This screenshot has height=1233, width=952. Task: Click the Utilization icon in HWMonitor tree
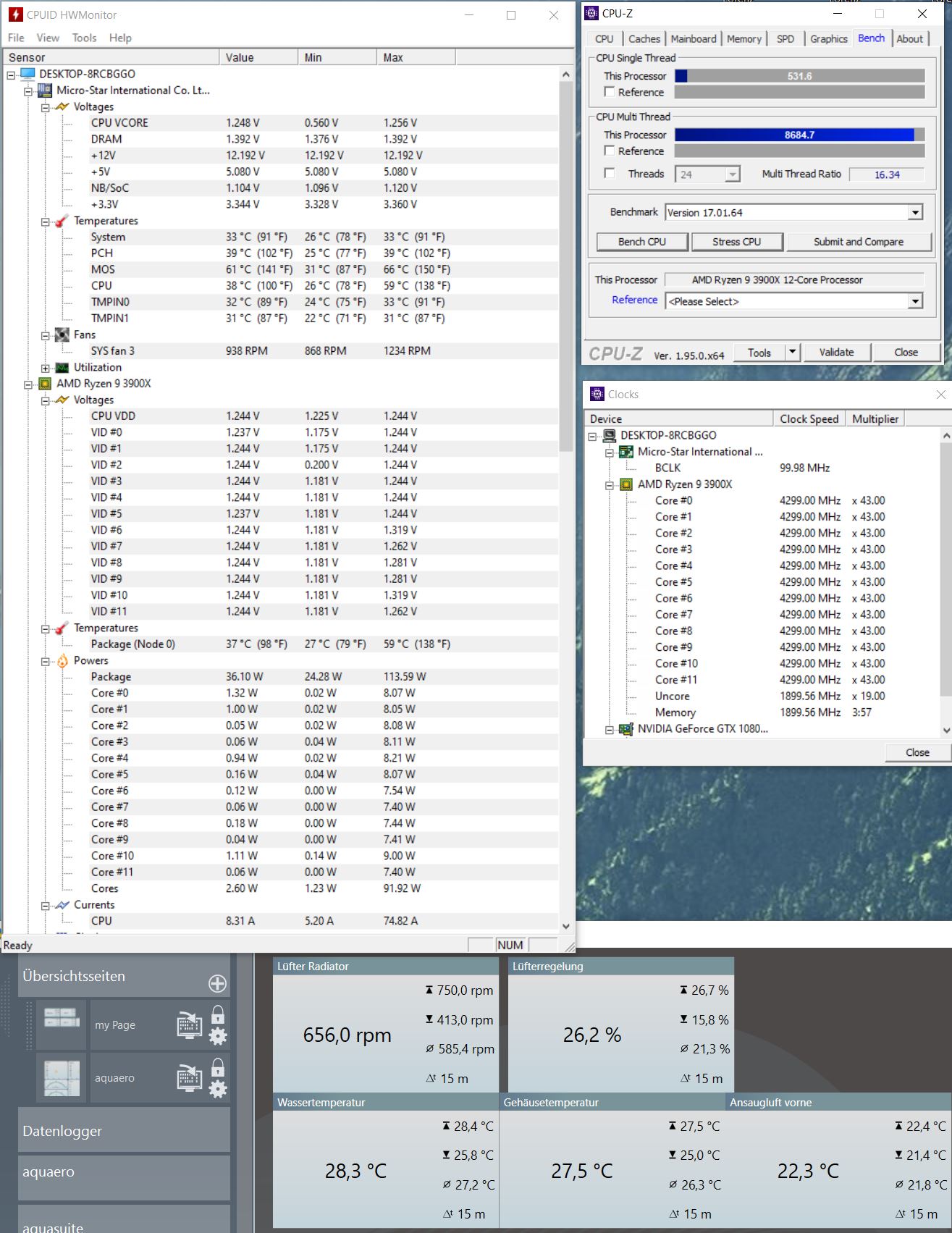(62, 367)
